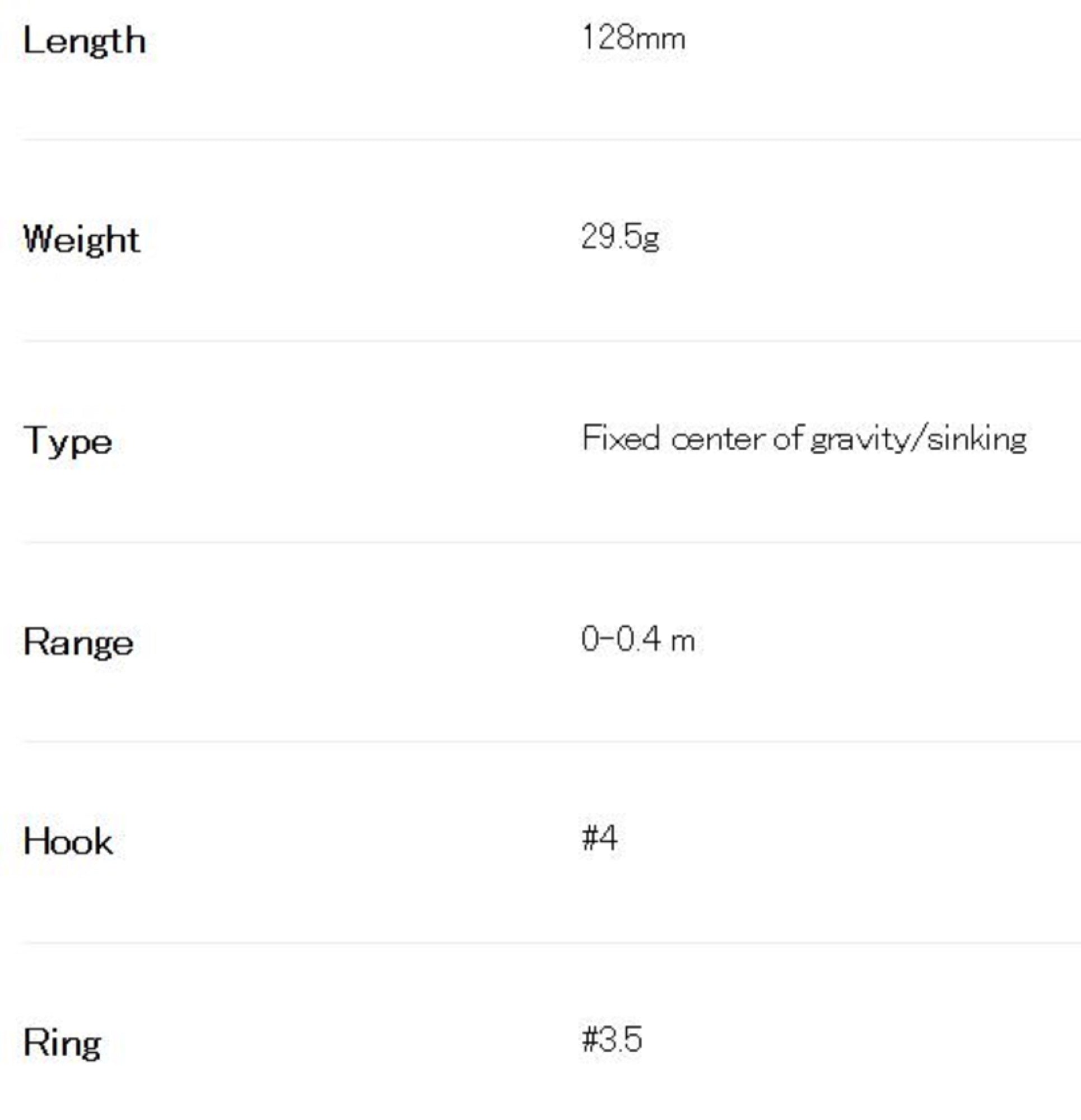Click the Hook row label
1081x1120 pixels.
point(68,842)
